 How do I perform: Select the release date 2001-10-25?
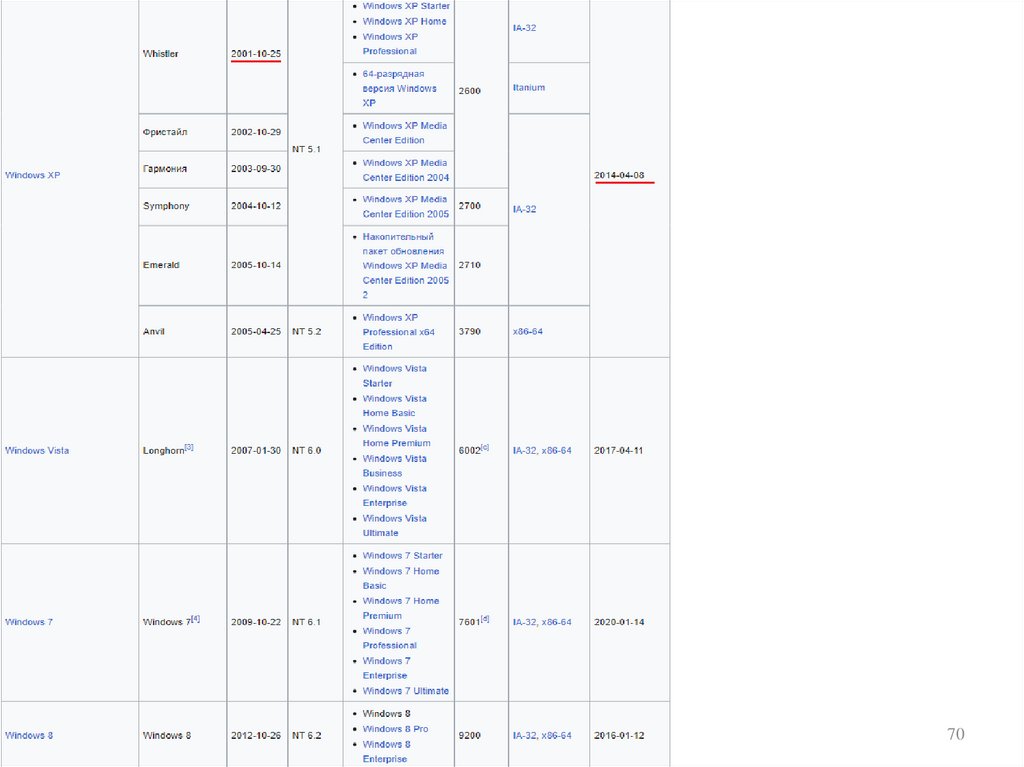tap(256, 54)
